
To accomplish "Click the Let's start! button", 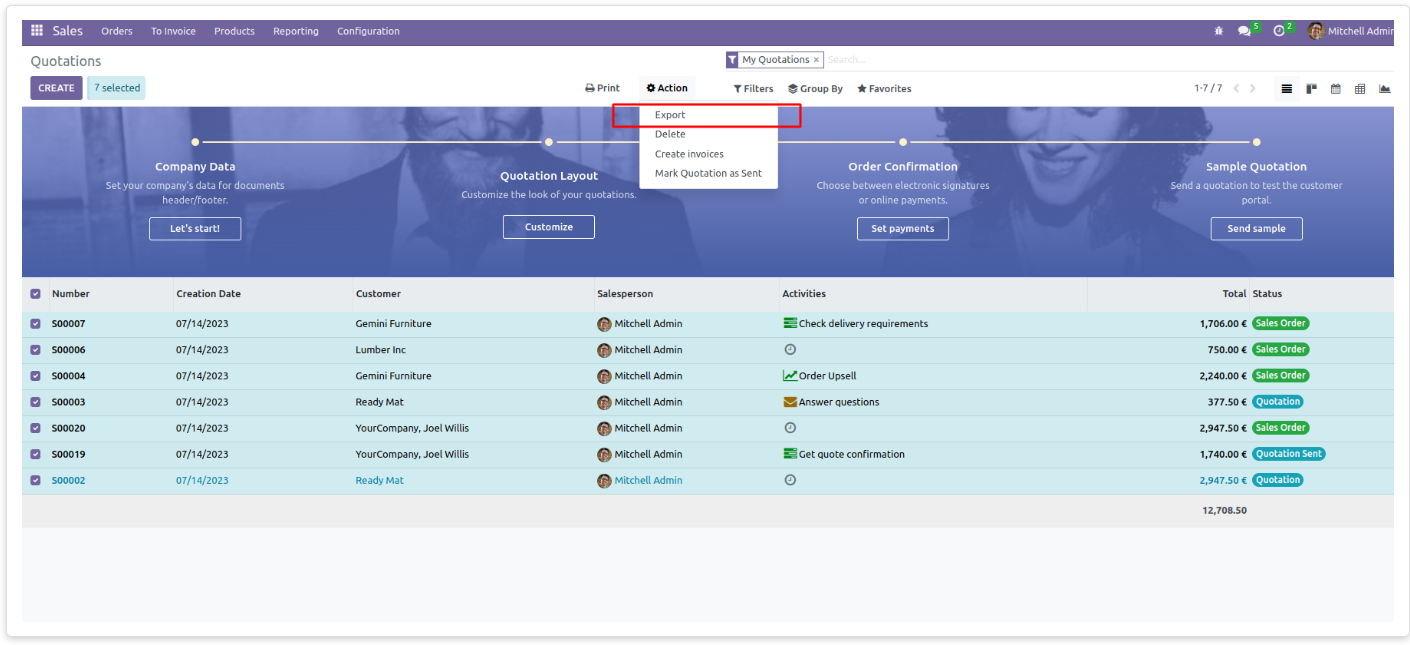I will point(195,229).
